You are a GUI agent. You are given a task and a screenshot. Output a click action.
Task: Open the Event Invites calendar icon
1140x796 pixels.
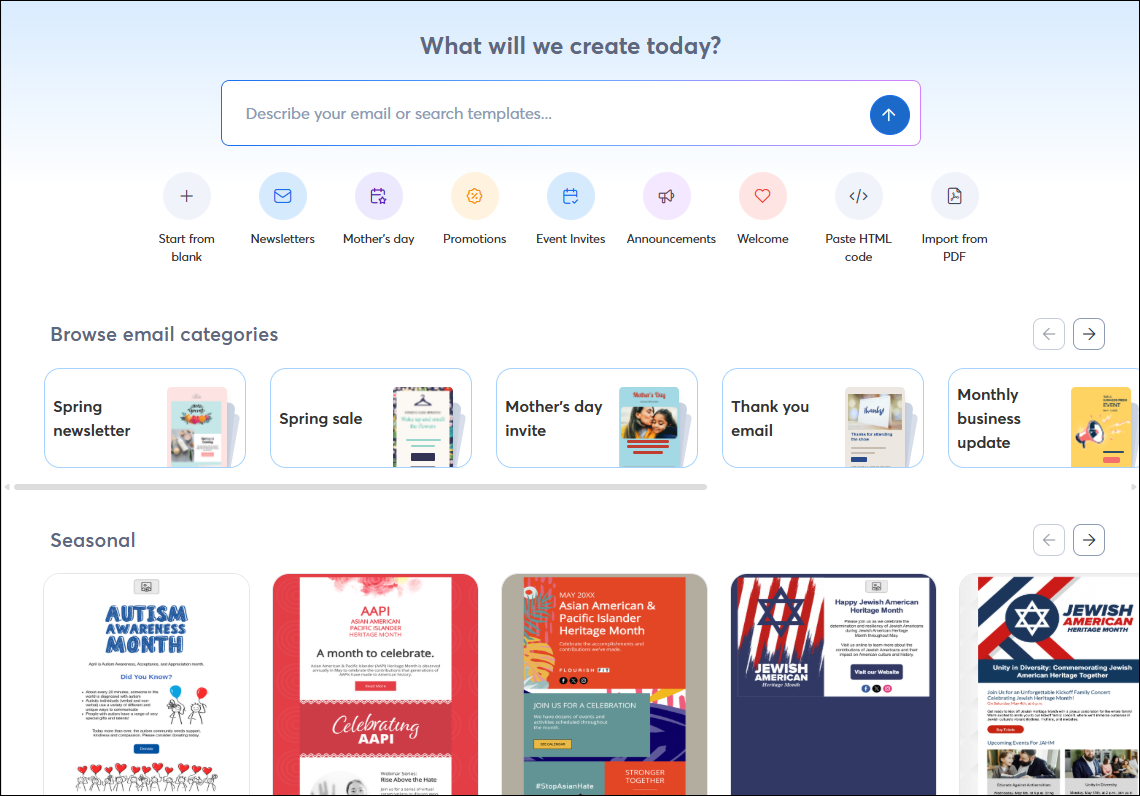[571, 196]
